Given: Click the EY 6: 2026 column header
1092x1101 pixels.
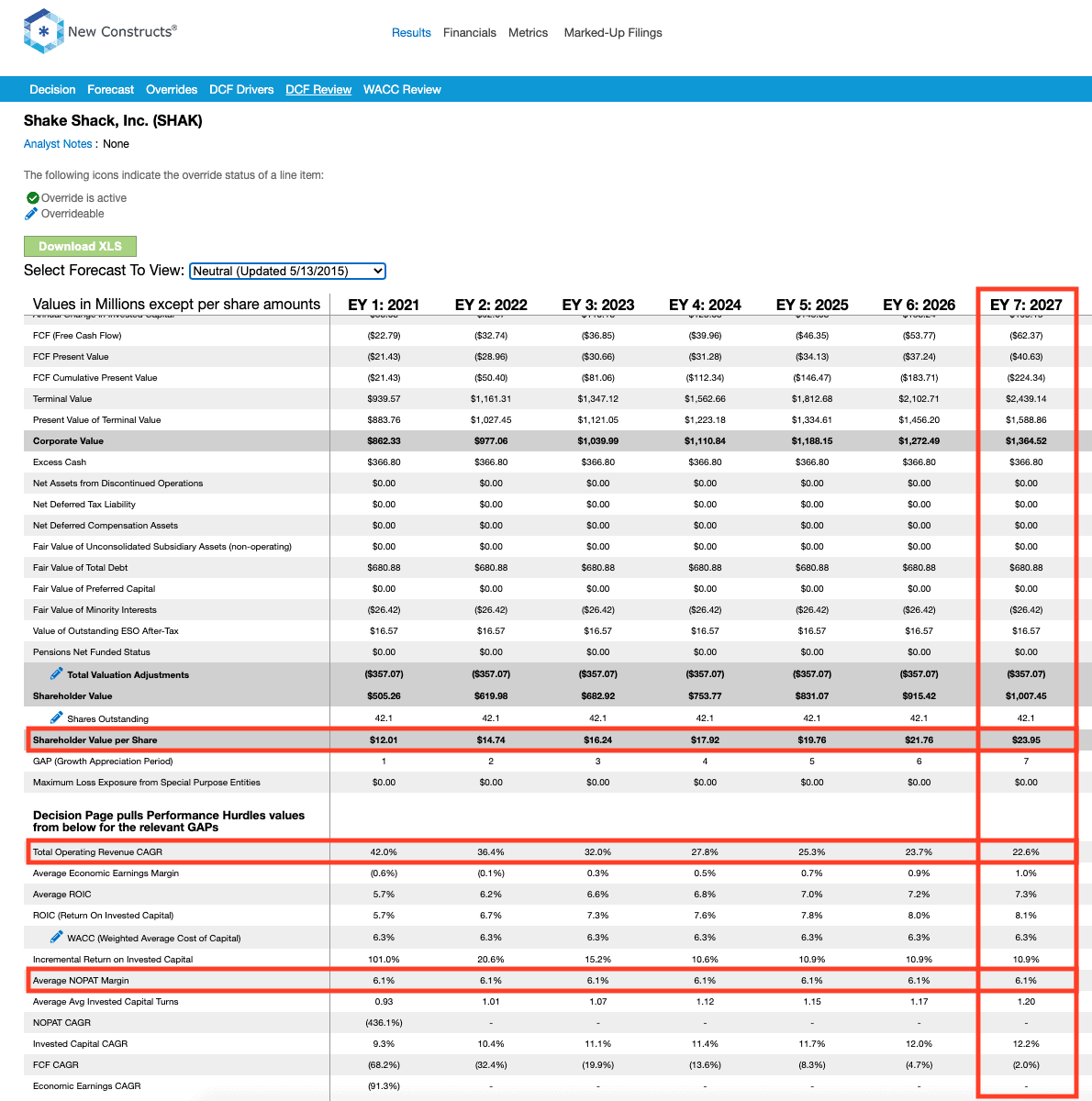Looking at the screenshot, I should click(919, 305).
